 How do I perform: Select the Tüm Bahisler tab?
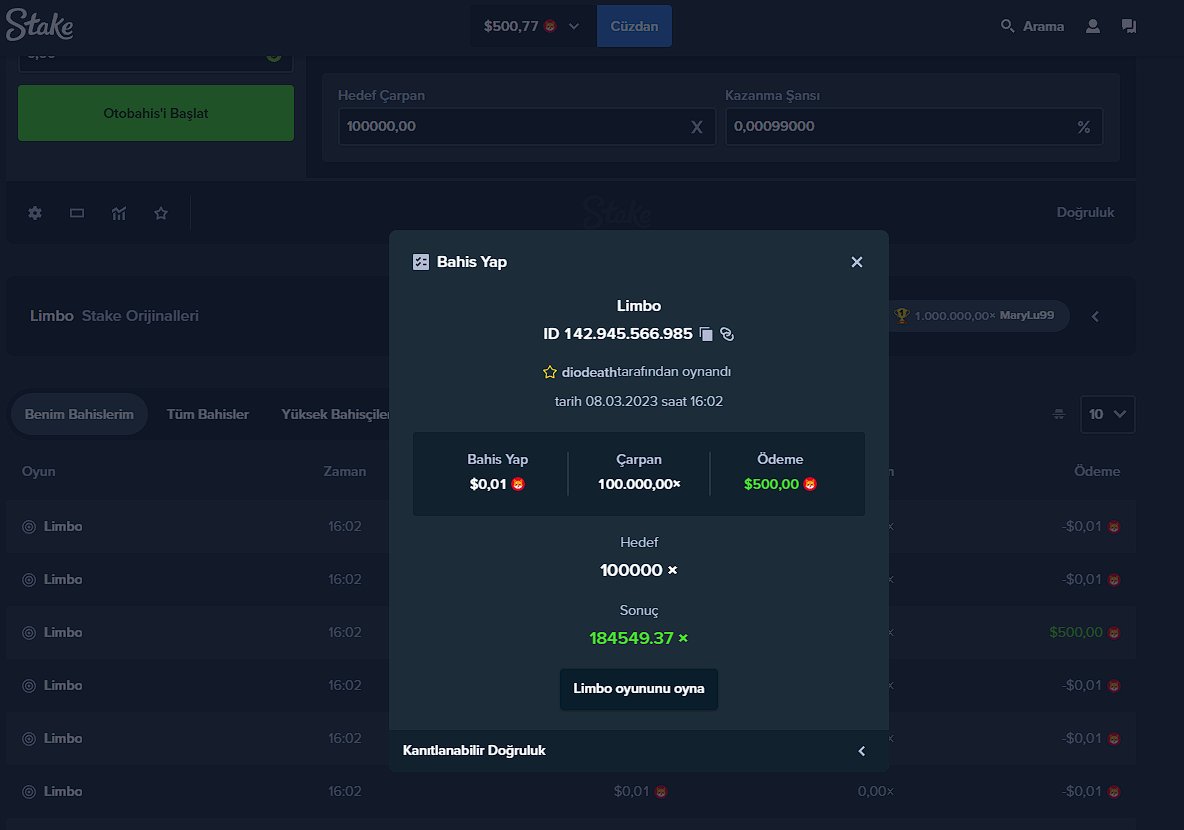208,415
